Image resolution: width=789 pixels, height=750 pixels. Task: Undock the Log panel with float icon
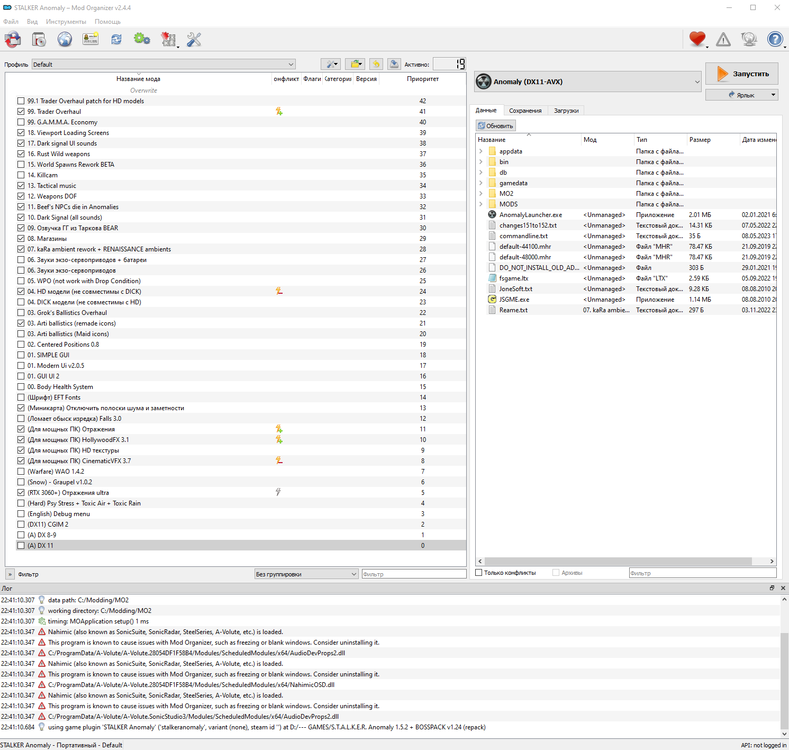[772, 588]
